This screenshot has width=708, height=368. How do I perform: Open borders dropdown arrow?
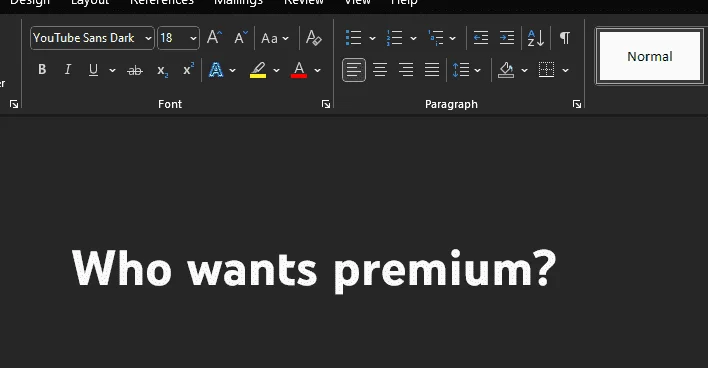click(565, 70)
